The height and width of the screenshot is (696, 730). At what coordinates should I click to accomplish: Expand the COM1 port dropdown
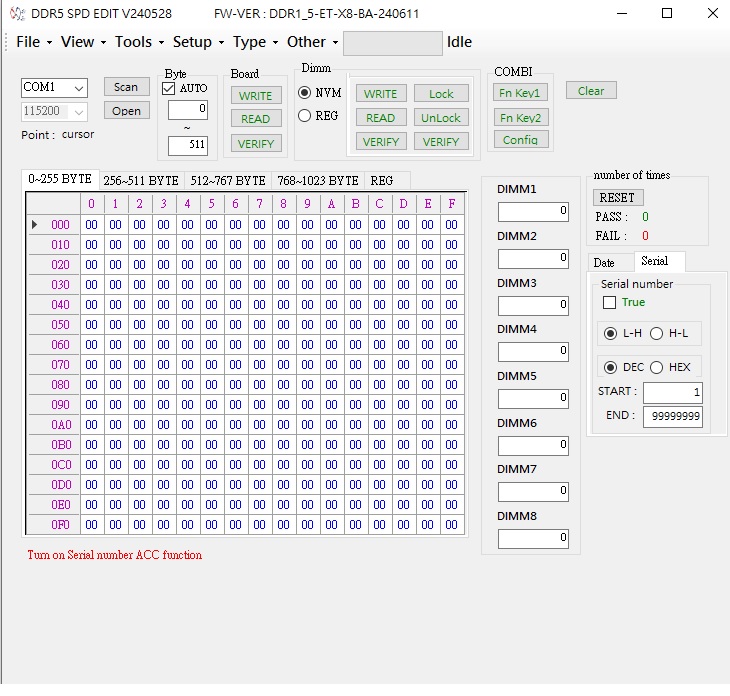[78, 88]
